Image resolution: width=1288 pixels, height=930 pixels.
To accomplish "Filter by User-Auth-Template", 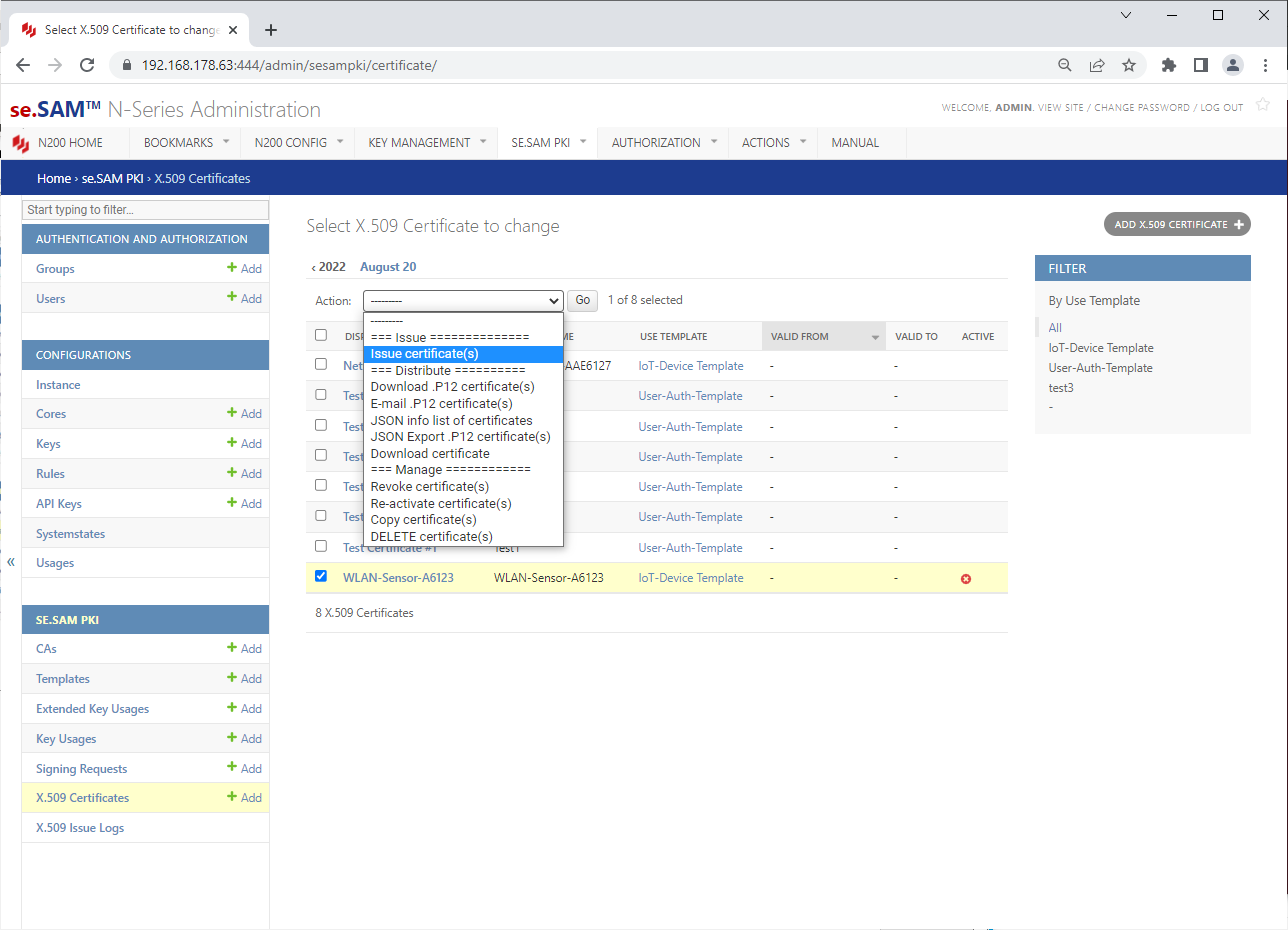I will point(1100,368).
